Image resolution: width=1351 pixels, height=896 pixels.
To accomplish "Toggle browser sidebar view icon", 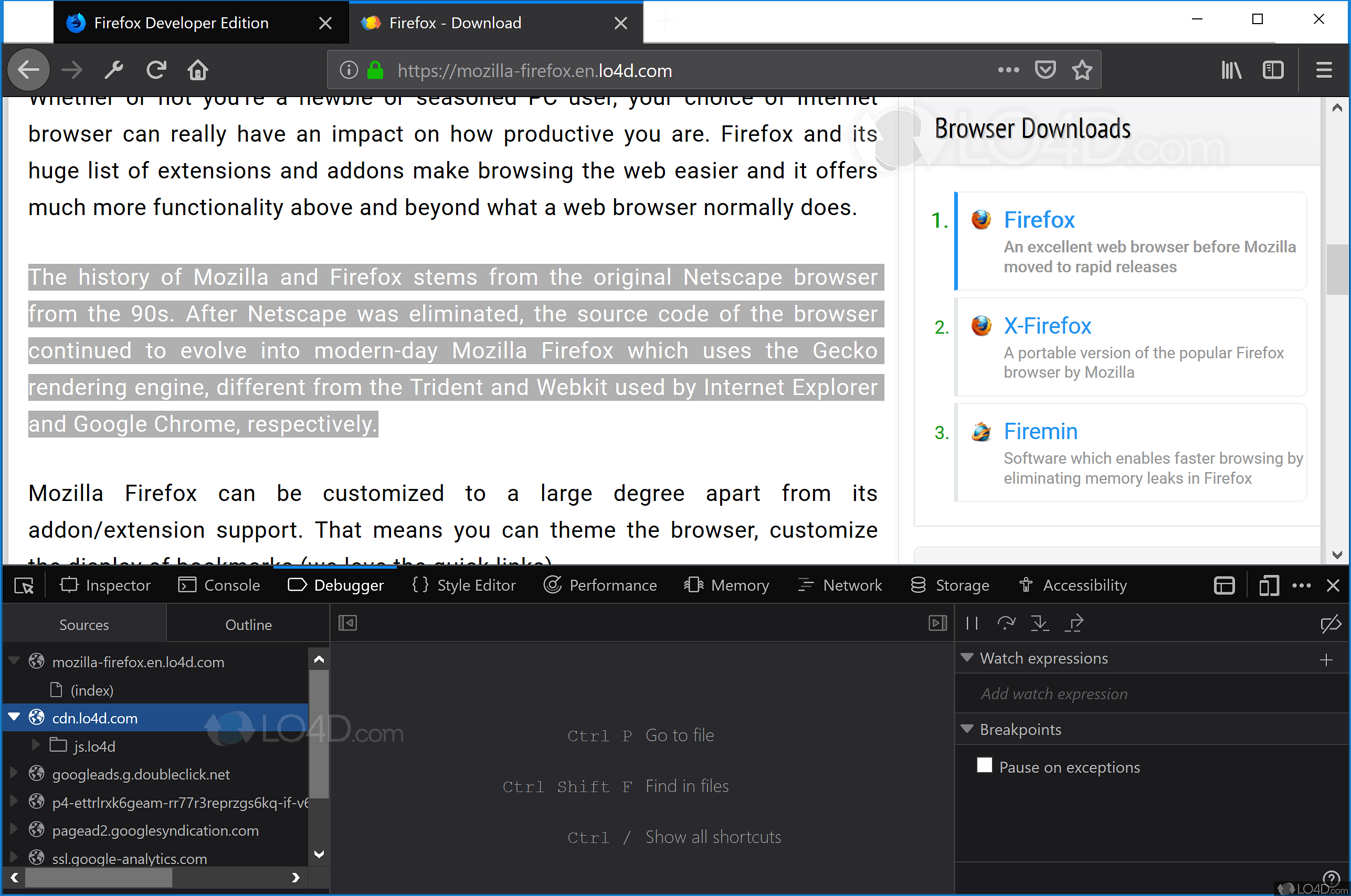I will (x=1273, y=70).
